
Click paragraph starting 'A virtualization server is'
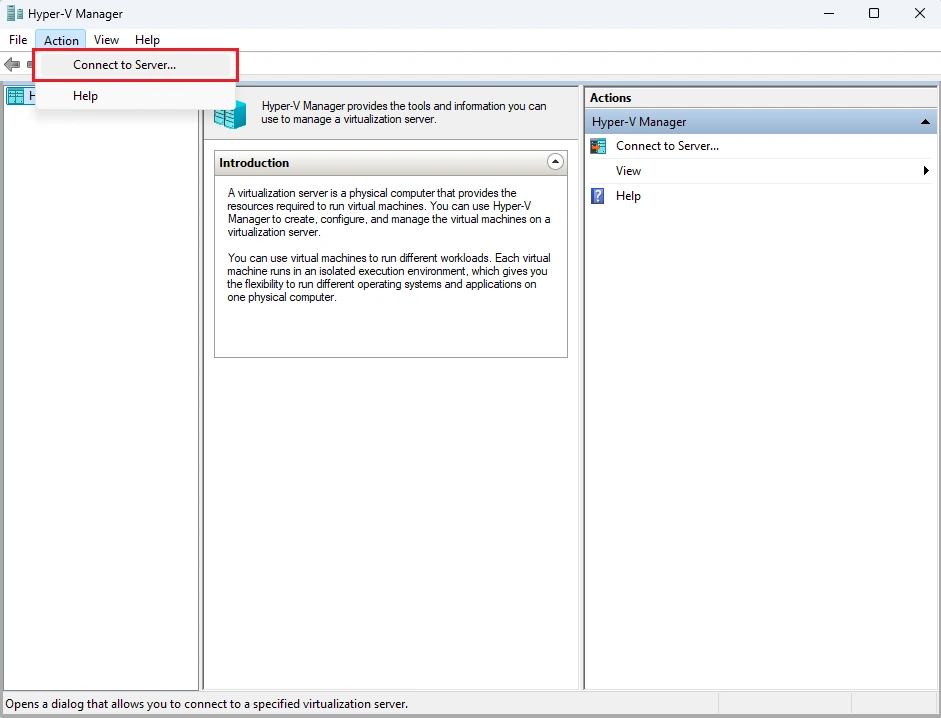coord(389,213)
